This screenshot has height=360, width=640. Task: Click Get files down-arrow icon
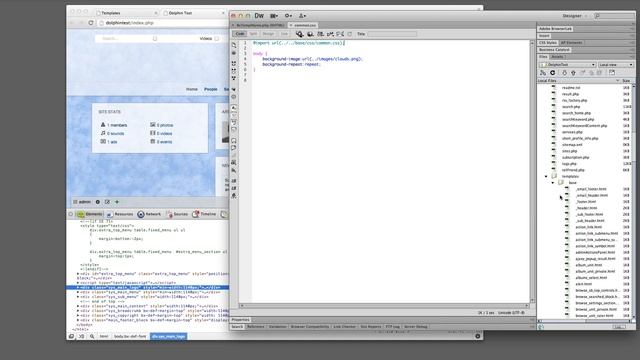click(564, 73)
